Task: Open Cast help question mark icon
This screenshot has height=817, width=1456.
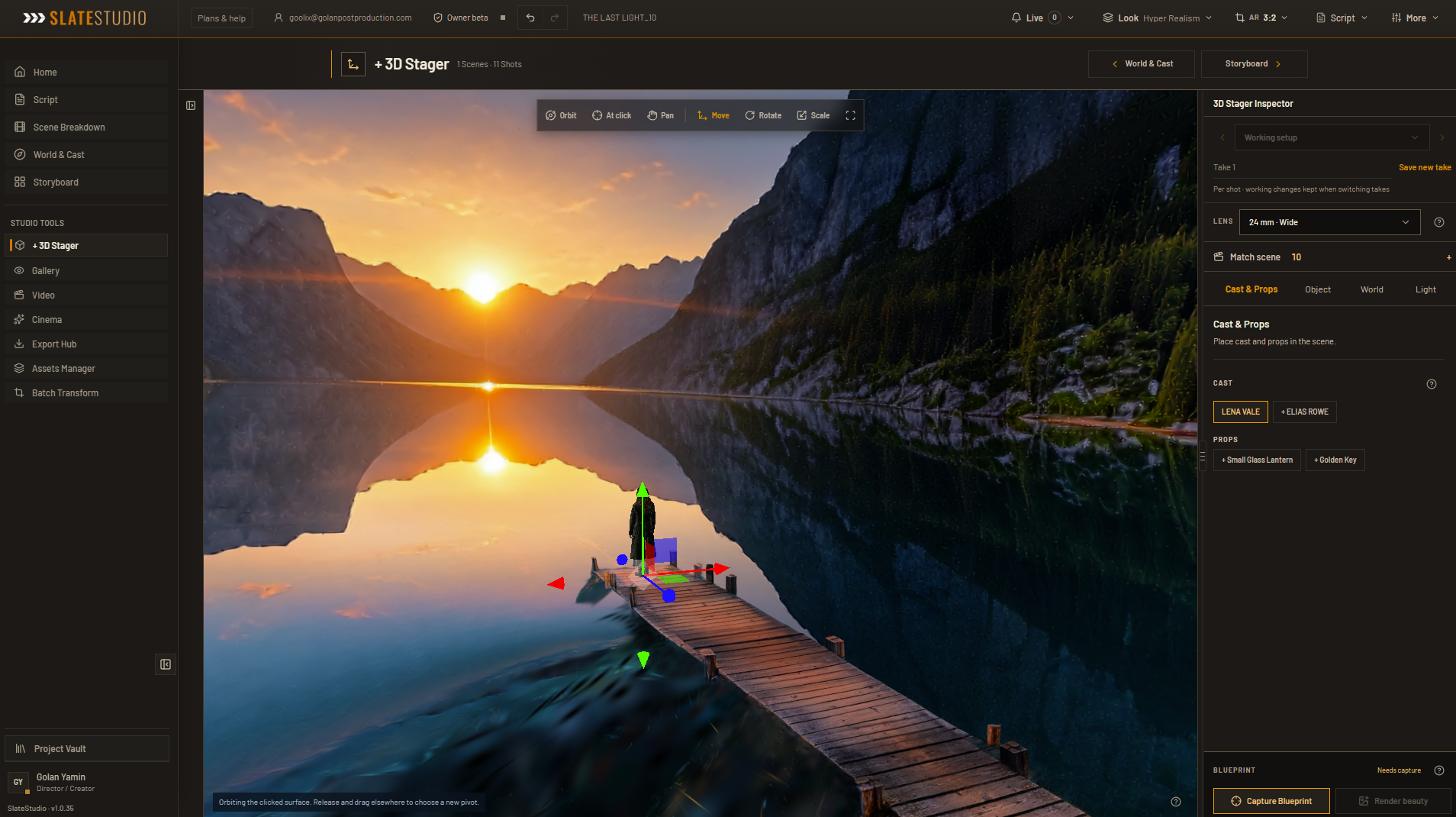Action: (x=1432, y=384)
